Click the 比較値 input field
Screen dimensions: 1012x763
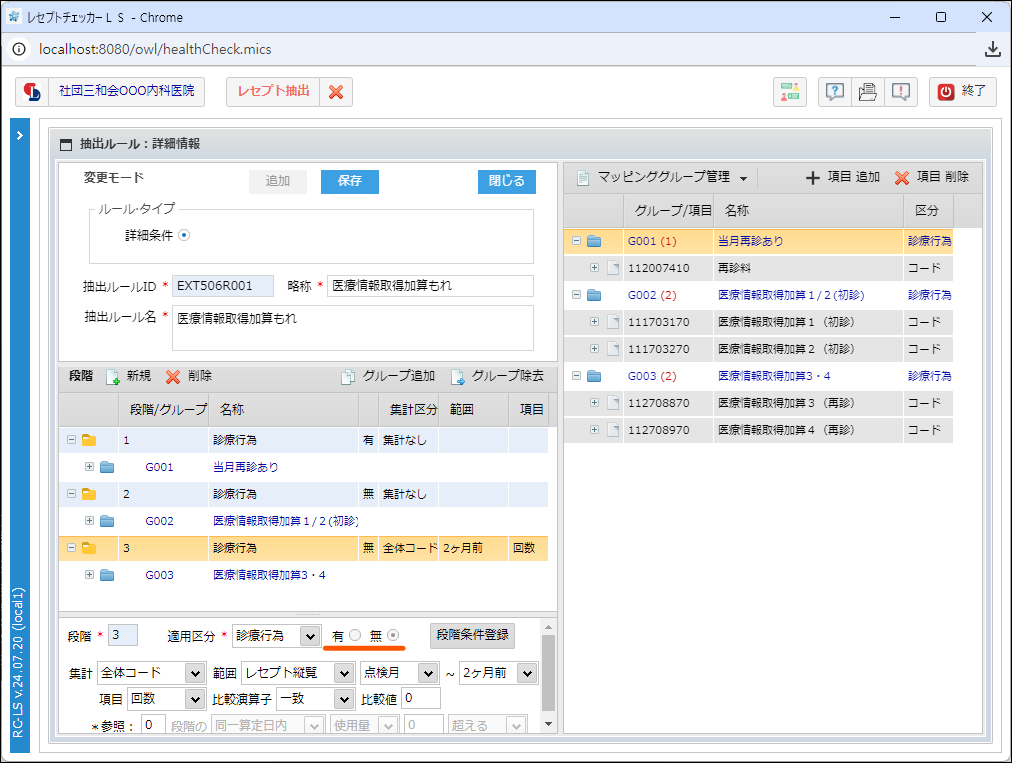tap(421, 698)
